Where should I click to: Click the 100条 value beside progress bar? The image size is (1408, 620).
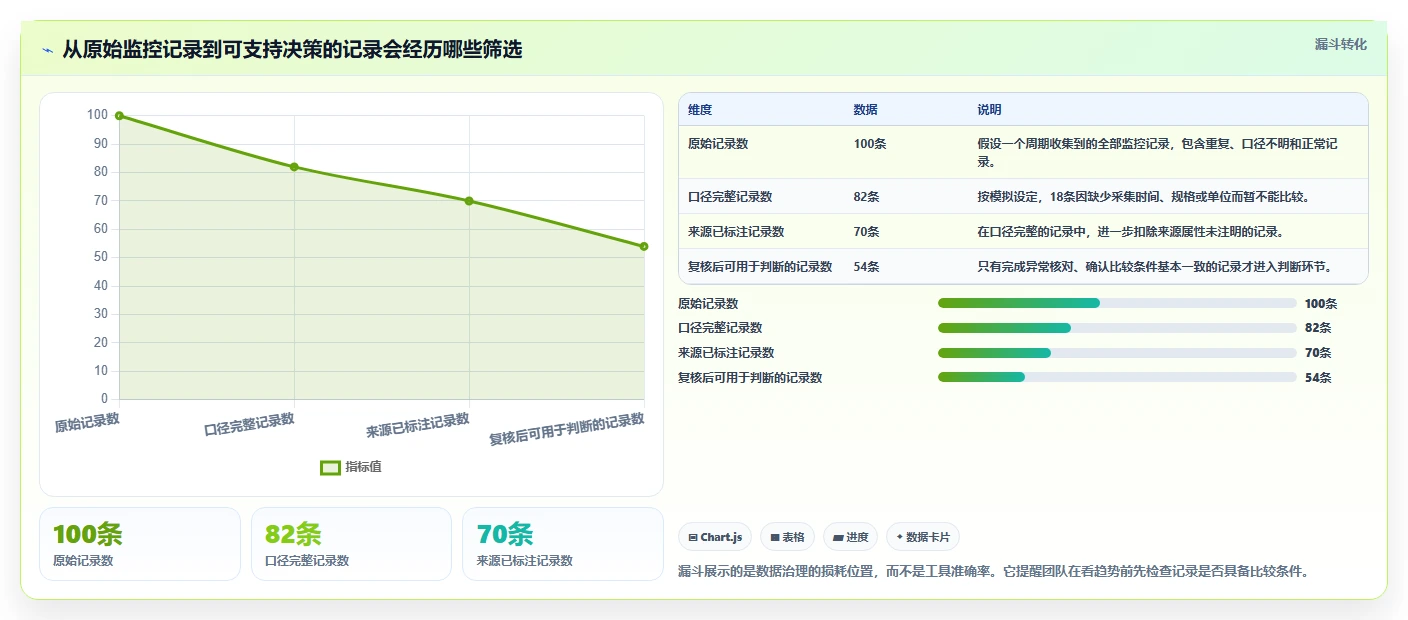point(1321,304)
